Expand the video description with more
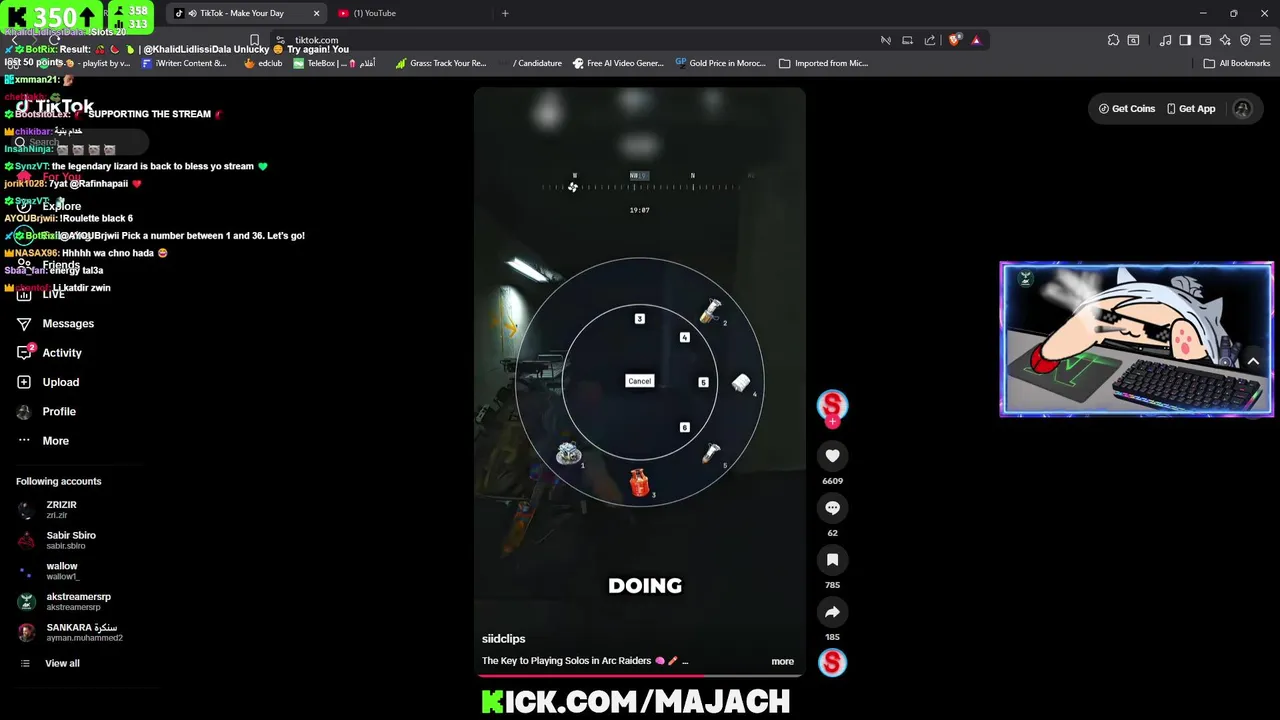1280x720 pixels. tap(782, 661)
